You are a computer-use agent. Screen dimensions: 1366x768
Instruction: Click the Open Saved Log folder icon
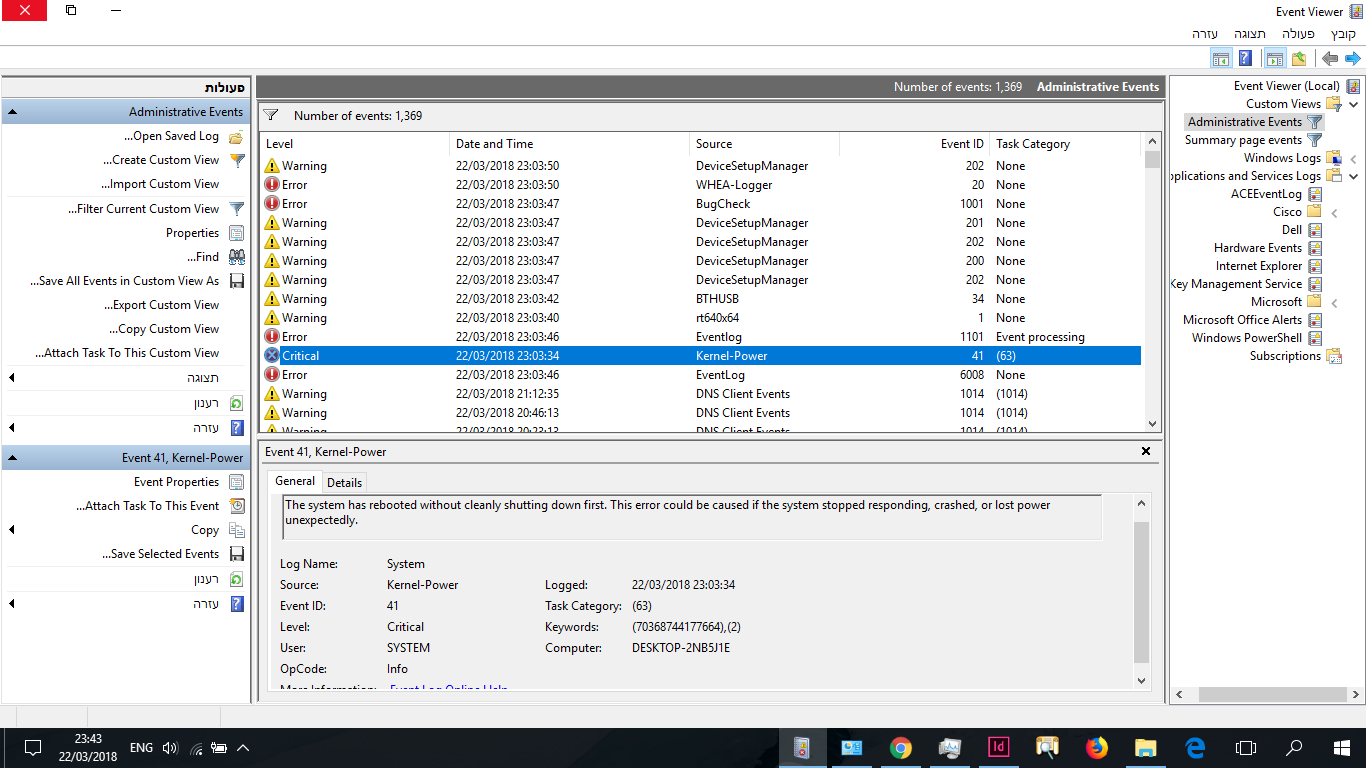236,137
